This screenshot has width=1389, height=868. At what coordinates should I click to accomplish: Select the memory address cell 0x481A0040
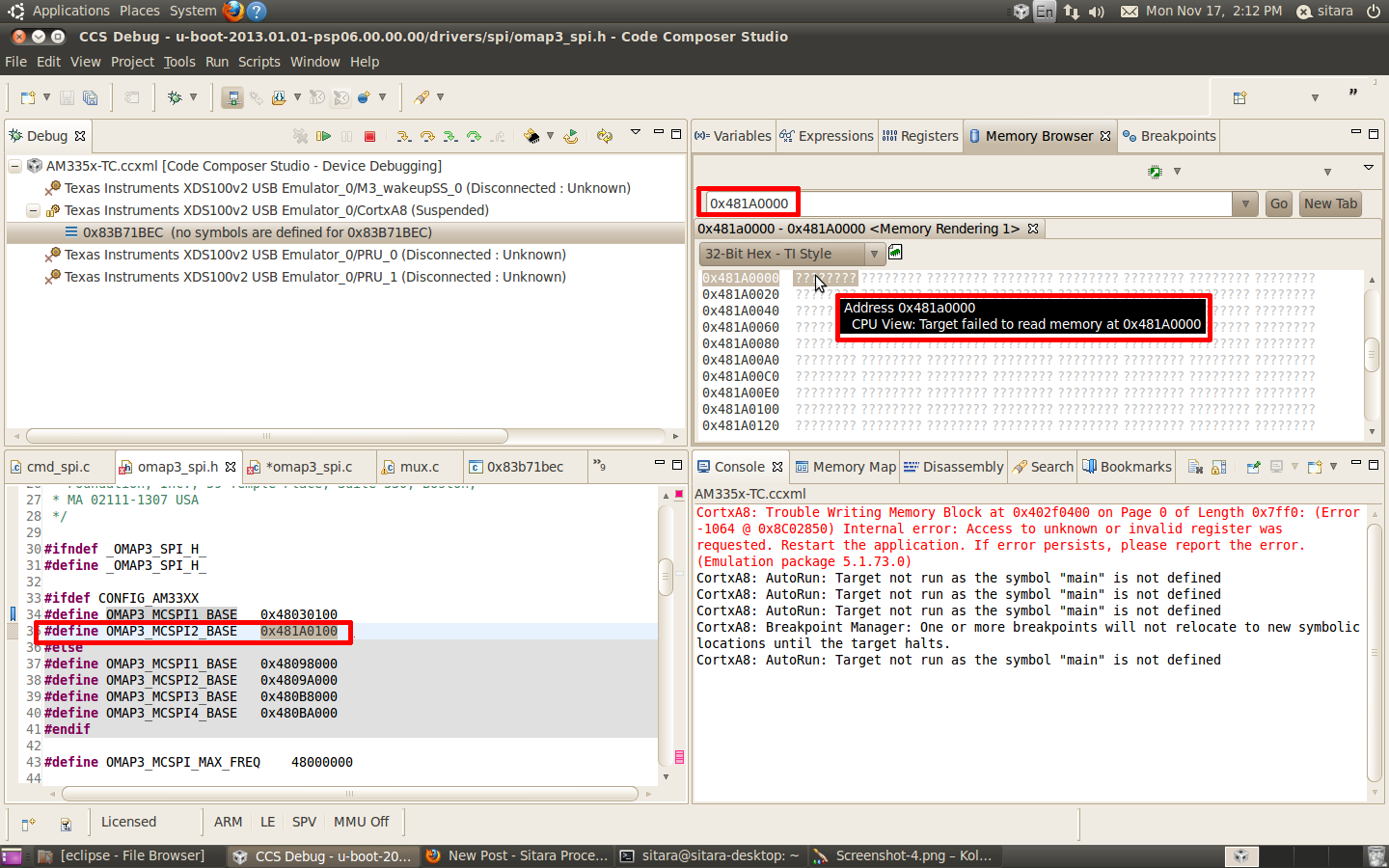tap(741, 311)
